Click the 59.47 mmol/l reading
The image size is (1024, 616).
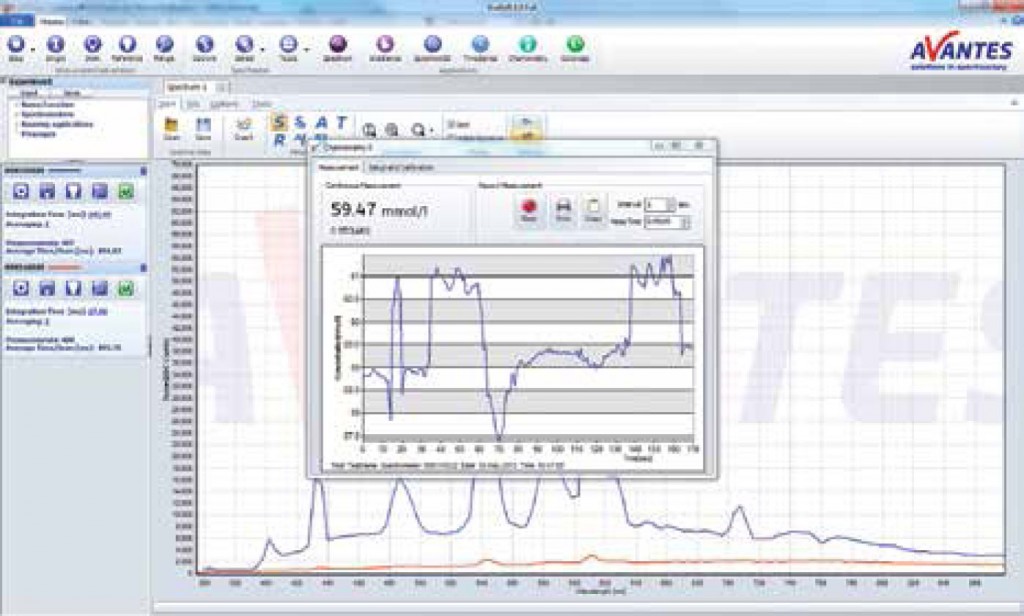[379, 210]
